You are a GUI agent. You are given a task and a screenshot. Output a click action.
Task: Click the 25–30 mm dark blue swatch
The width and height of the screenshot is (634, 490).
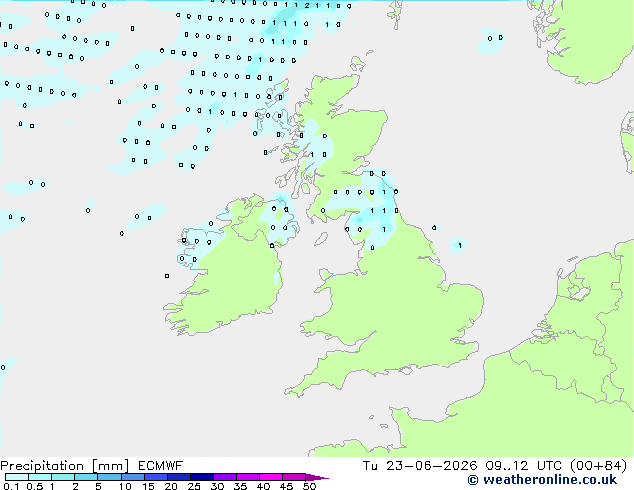[201, 477]
